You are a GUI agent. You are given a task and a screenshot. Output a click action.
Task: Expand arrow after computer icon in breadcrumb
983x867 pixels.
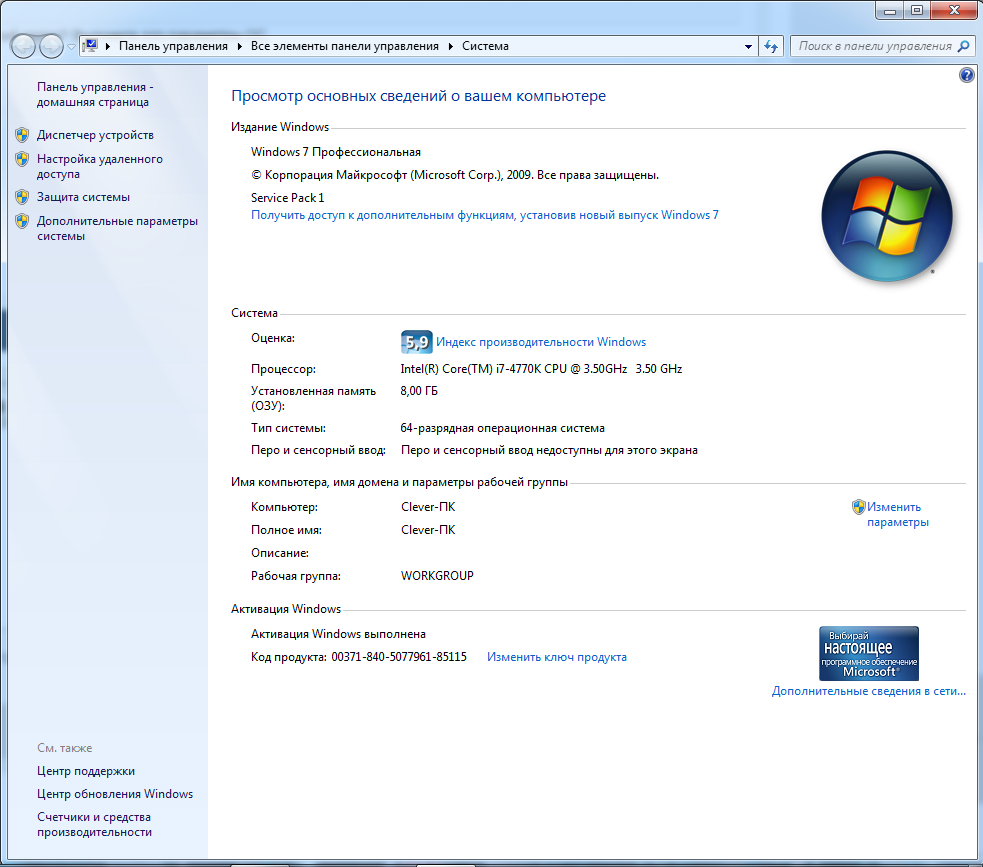[108, 46]
